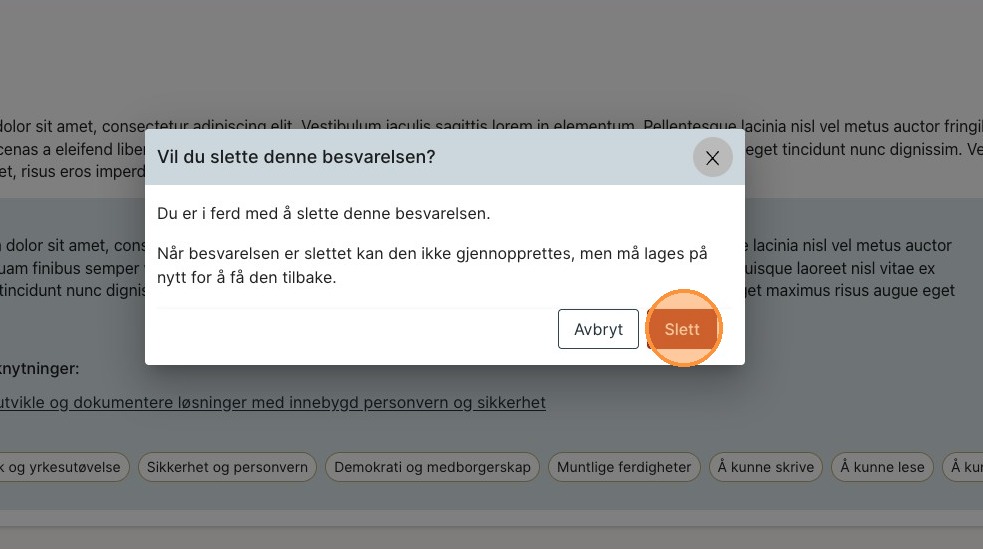Select the cut-off tag after 'Å kunne lese'
Screen dimensions: 983x549
point(966,467)
